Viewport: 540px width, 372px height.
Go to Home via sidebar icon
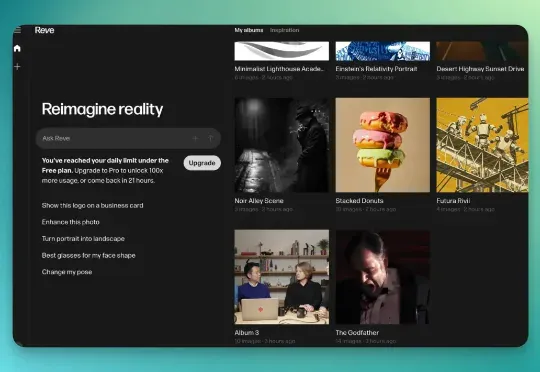(x=17, y=48)
